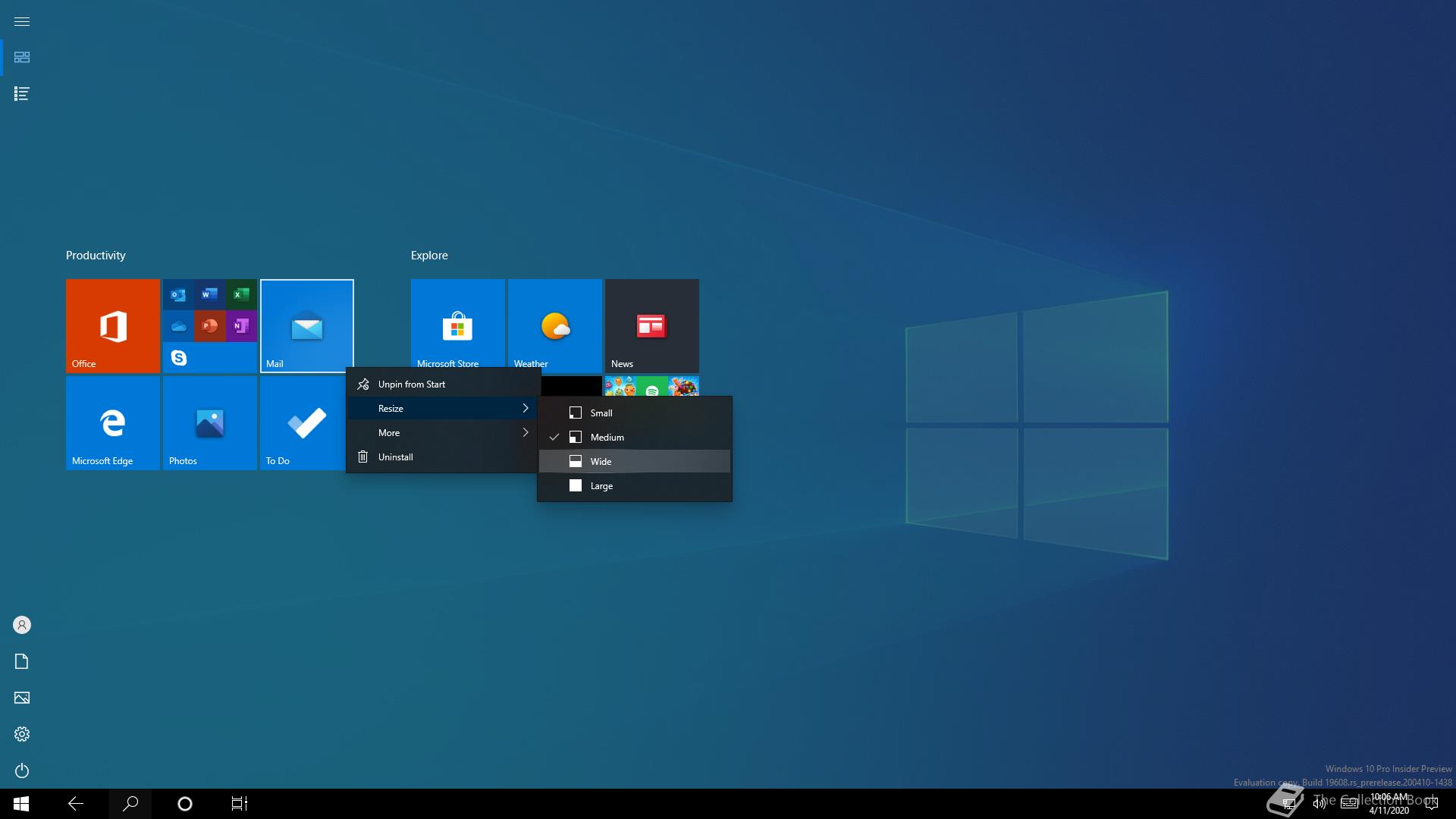Open the Mail tile

(307, 326)
